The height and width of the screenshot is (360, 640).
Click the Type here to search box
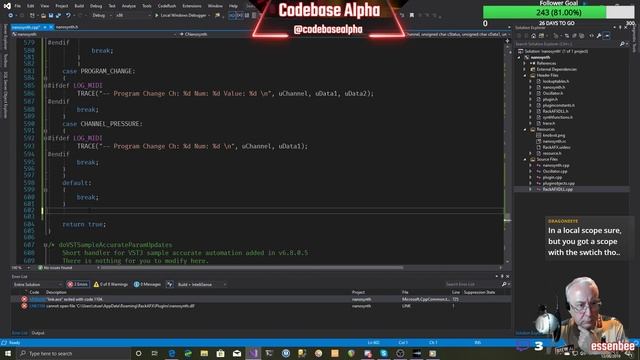click(73, 353)
